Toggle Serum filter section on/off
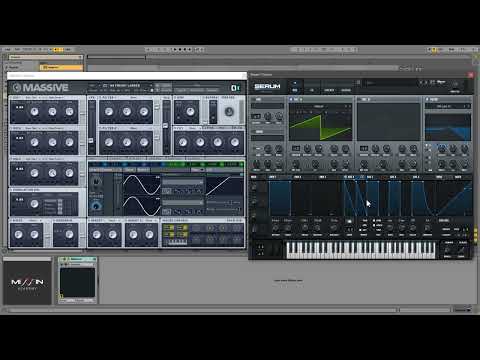Viewport: 480px width, 360px height. [x=427, y=99]
